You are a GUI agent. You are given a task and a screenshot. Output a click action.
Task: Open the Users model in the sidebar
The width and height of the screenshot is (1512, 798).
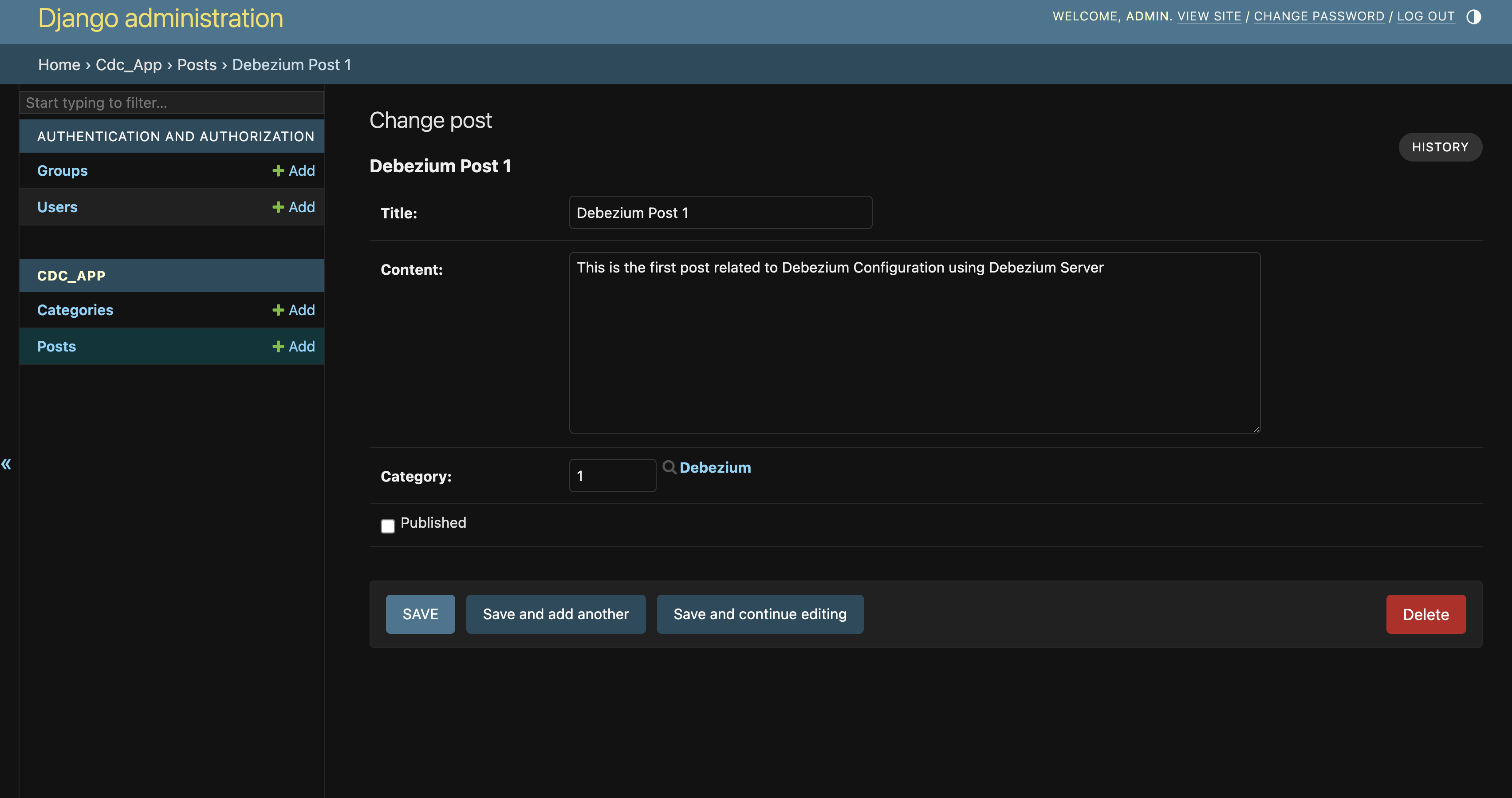tap(57, 207)
